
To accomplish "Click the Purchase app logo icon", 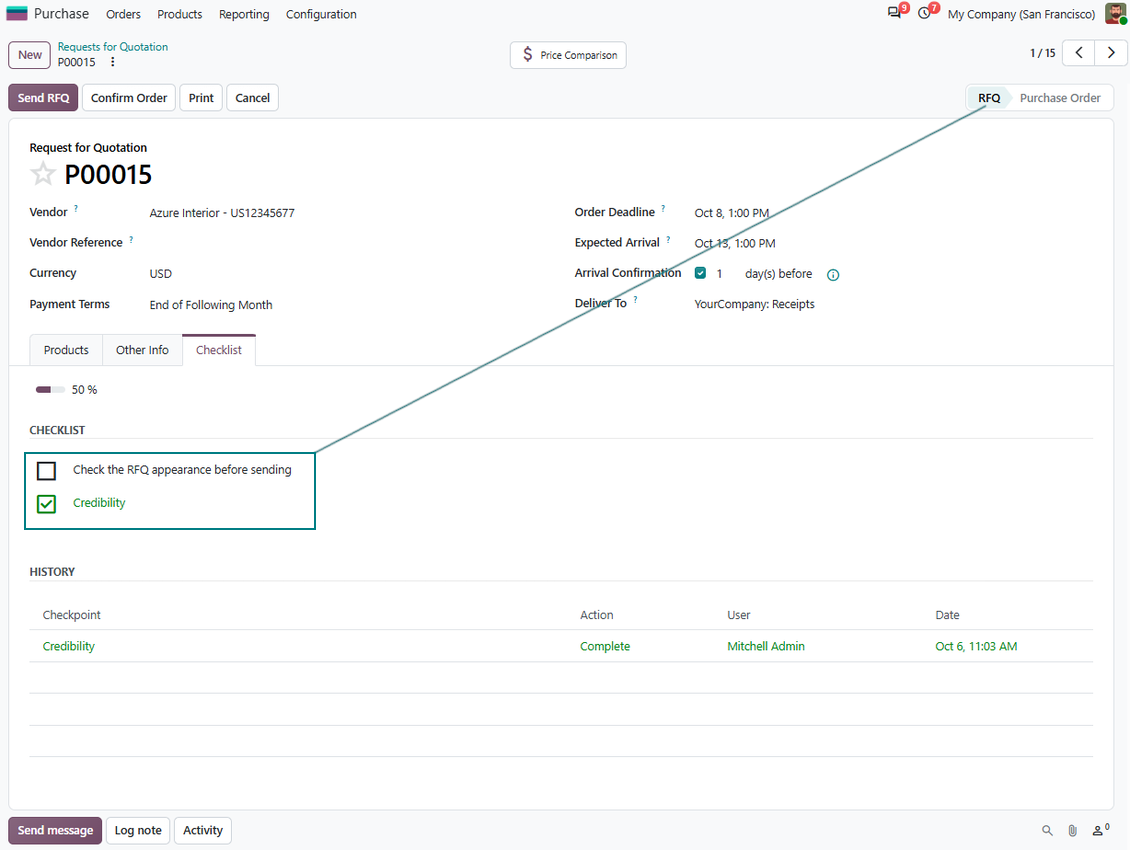I will tap(17, 14).
